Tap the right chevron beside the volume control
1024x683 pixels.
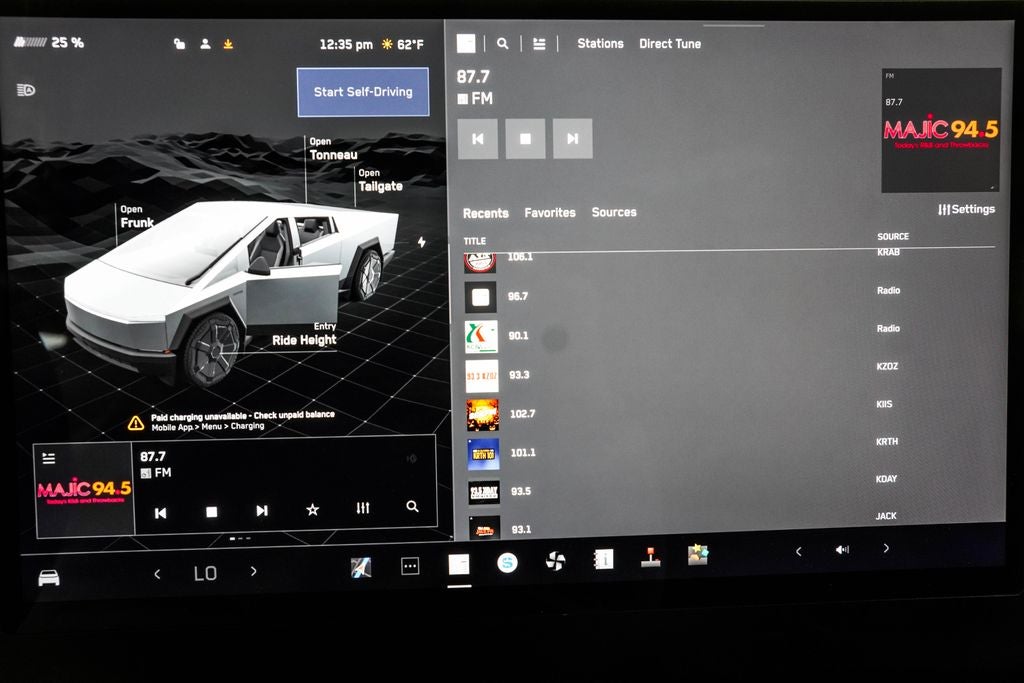tap(886, 549)
